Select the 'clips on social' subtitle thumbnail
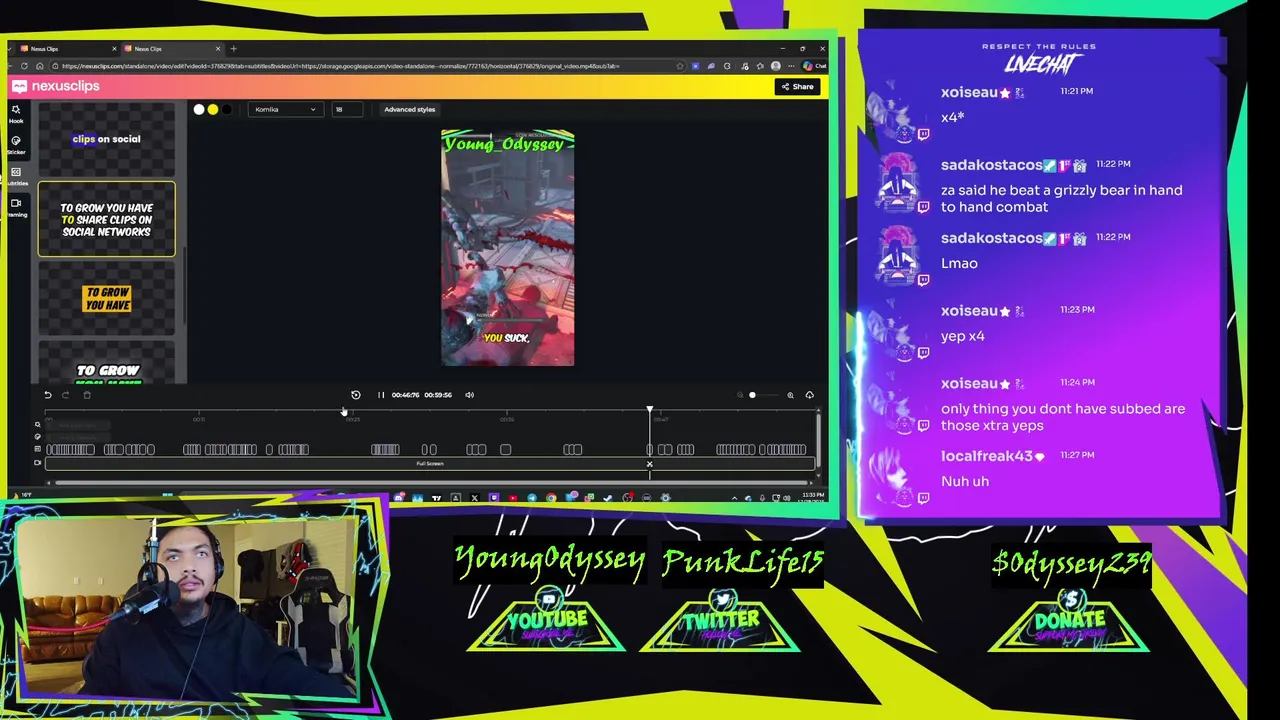1280x720 pixels. (106, 139)
